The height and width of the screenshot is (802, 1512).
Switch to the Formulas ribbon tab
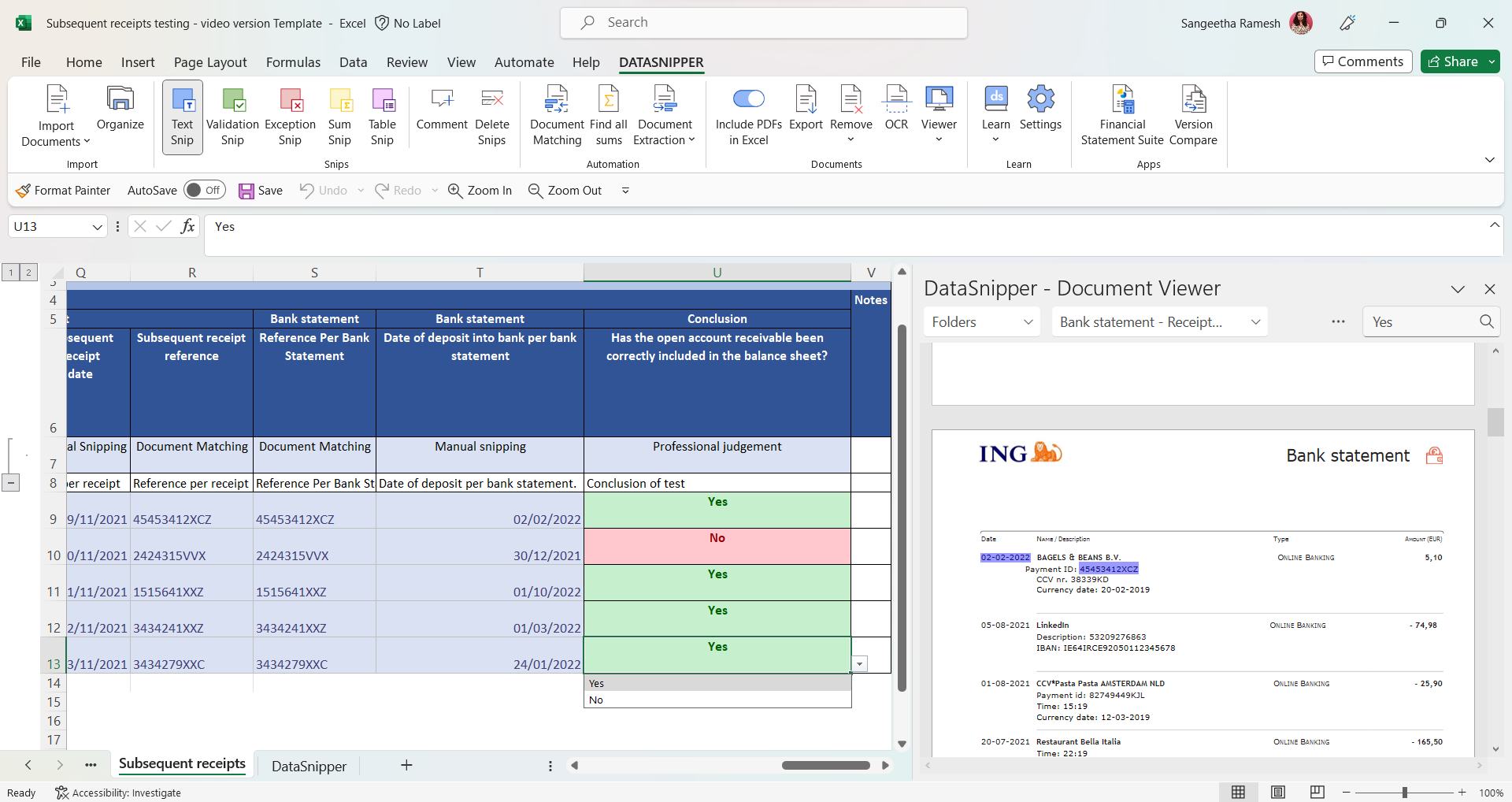coord(293,62)
